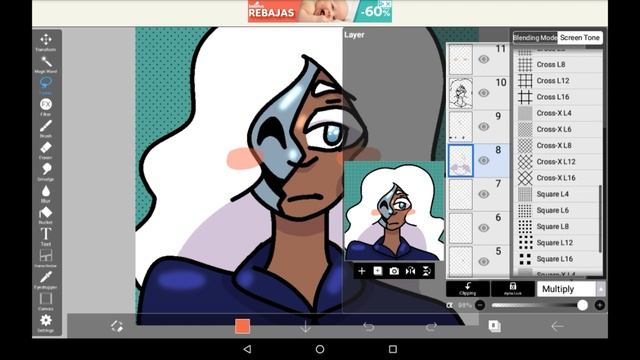Open the Canvas tool

tap(46, 302)
